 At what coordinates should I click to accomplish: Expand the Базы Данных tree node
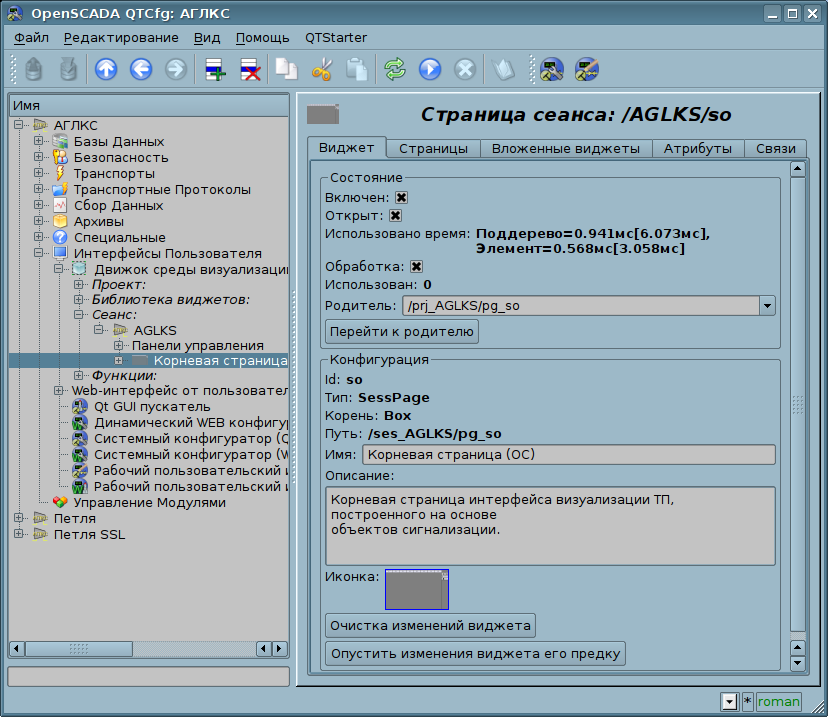(x=39, y=142)
